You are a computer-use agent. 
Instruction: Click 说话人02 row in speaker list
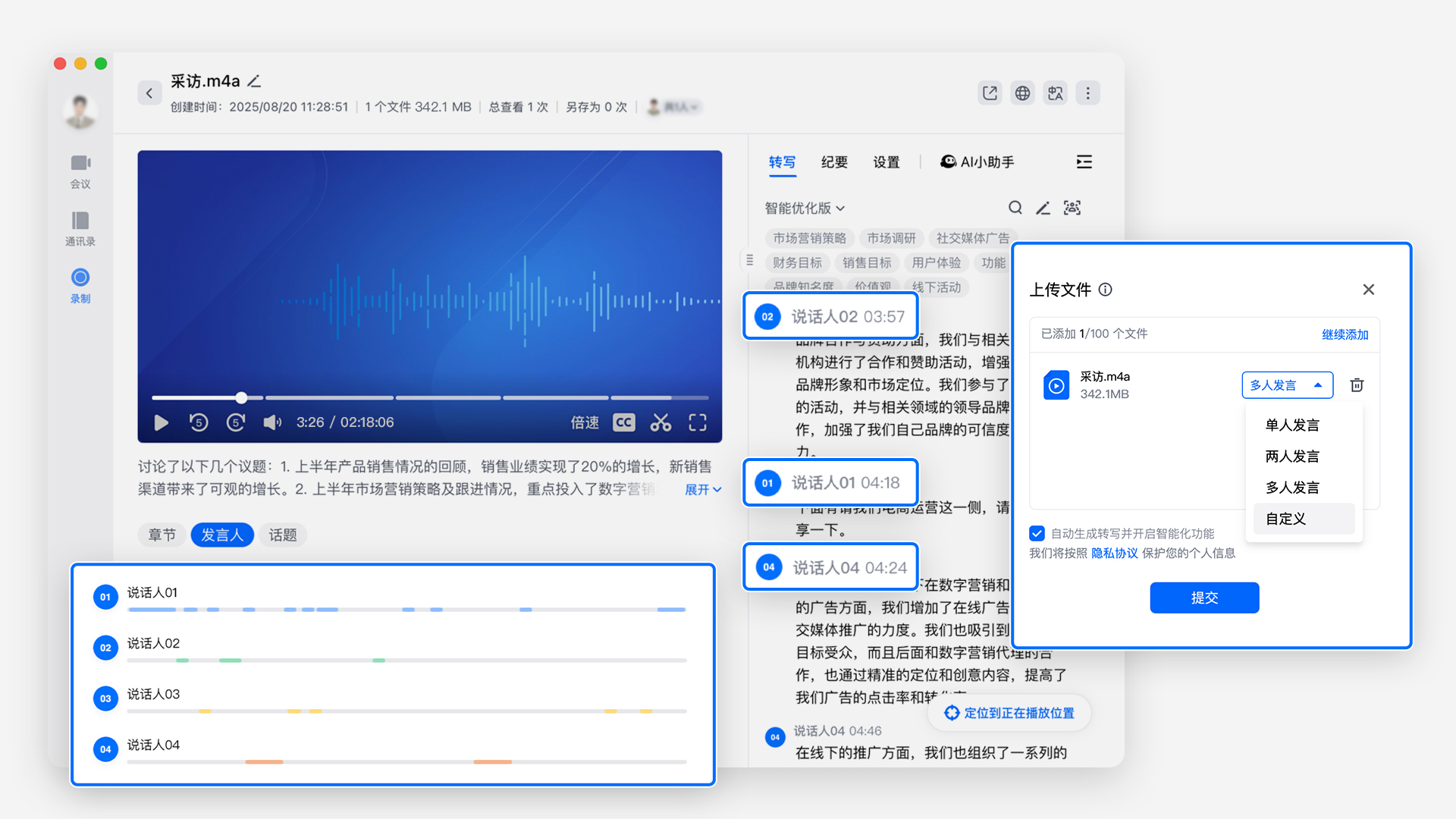[390, 648]
